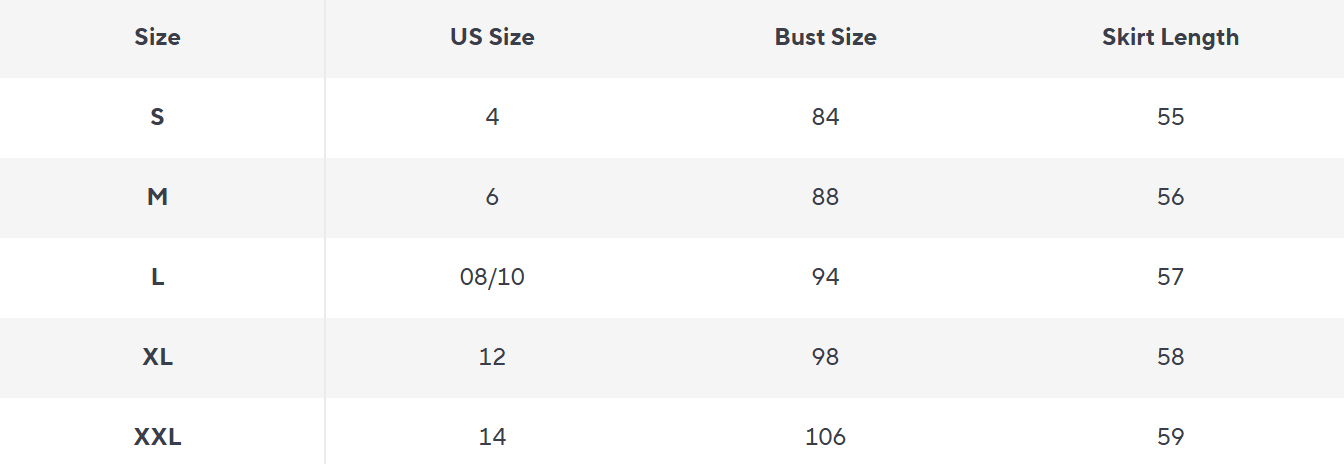Viewport: 1344px width, 464px height.
Task: Click bust size 84 cell
Action: 825,117
